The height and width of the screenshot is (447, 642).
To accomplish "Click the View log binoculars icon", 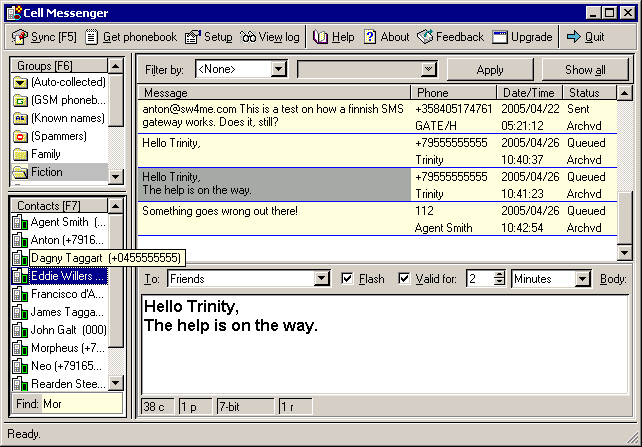I will tap(249, 37).
